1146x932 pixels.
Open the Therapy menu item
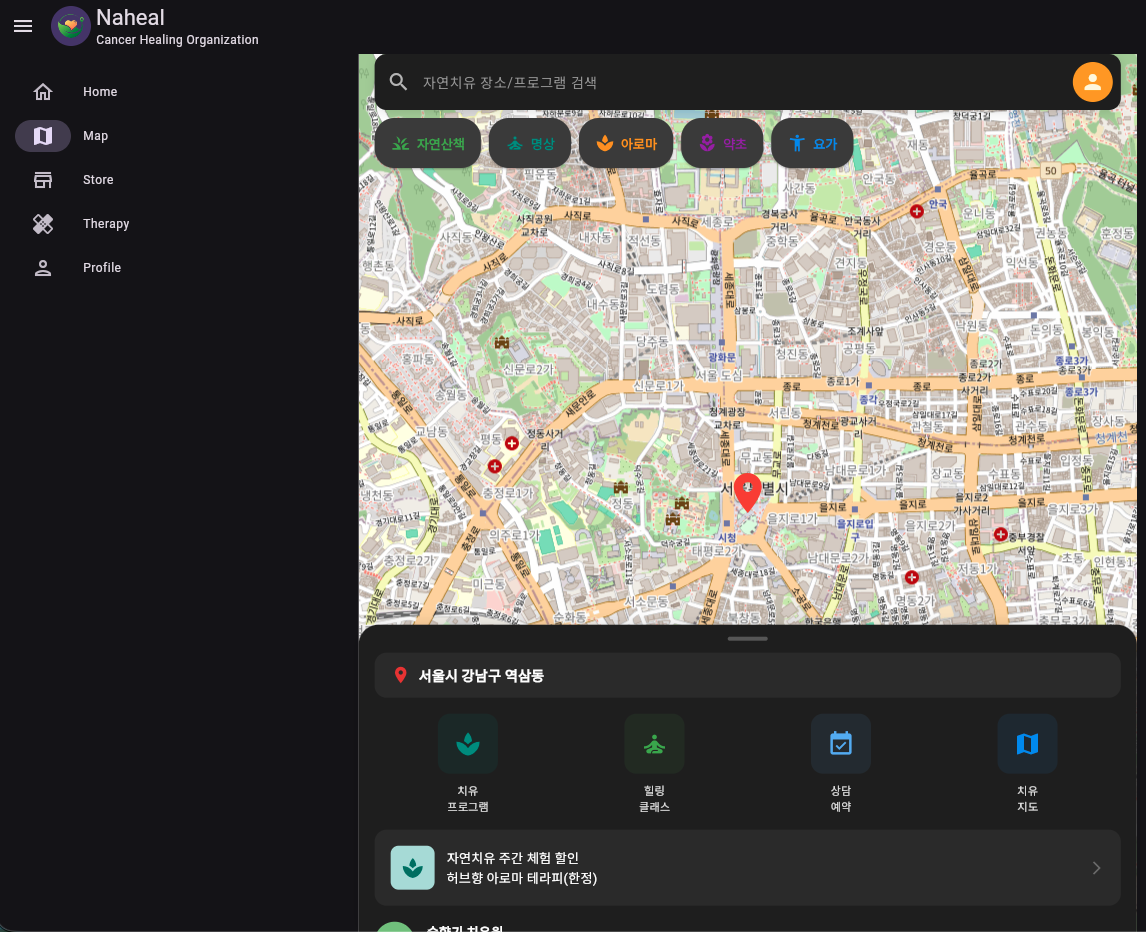(x=106, y=224)
